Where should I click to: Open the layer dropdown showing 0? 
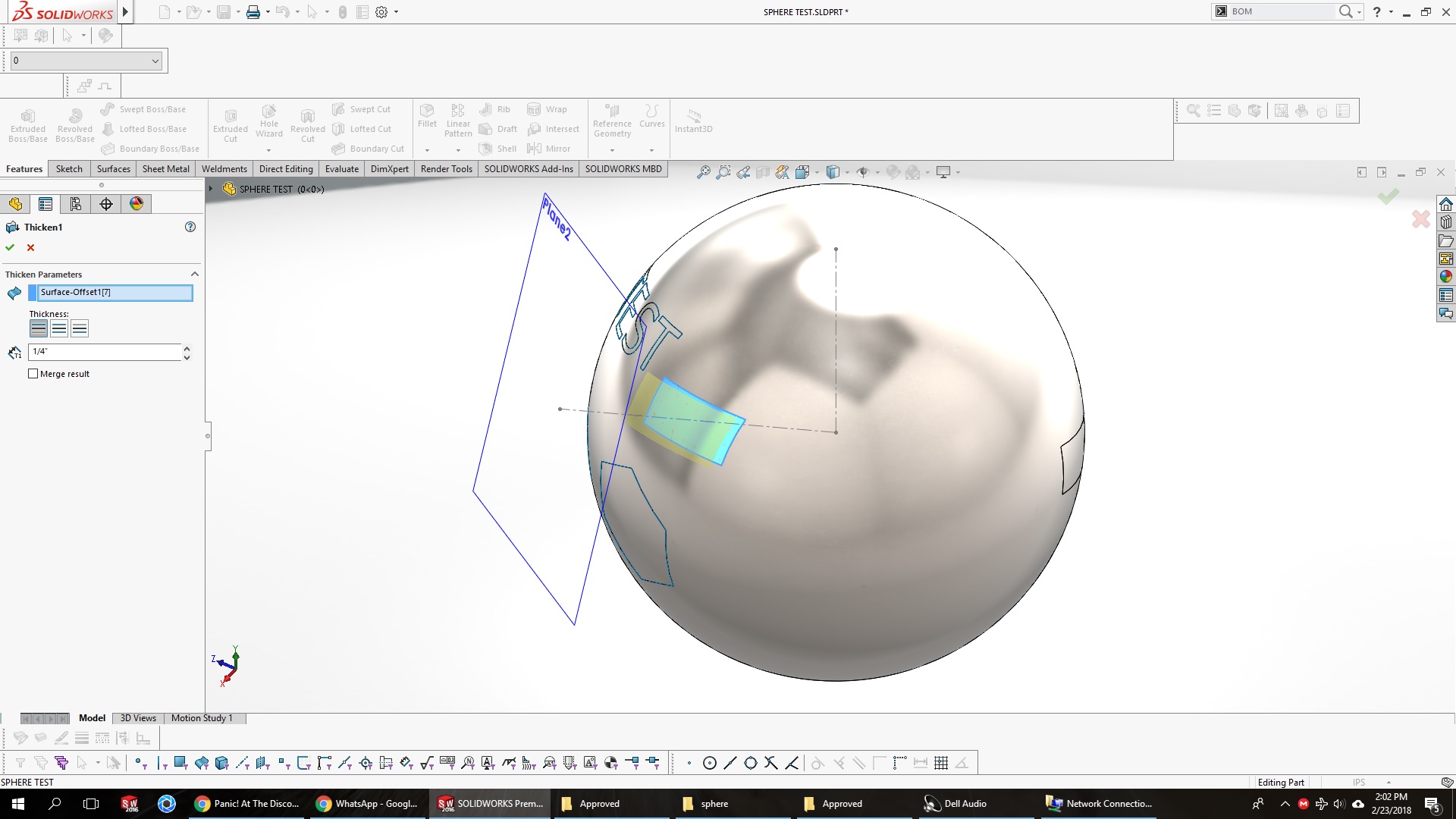(x=155, y=61)
